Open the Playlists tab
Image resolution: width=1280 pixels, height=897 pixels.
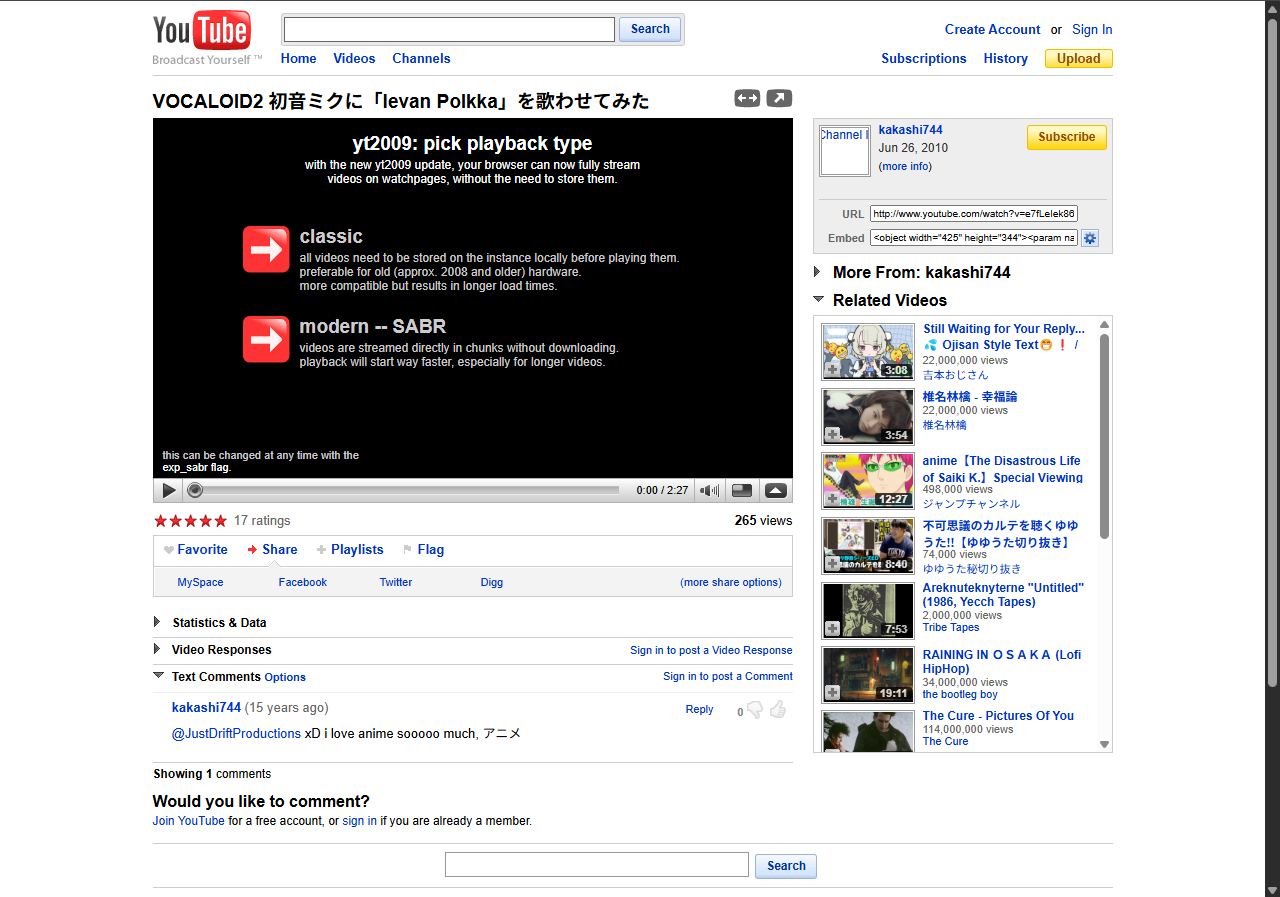tap(357, 549)
